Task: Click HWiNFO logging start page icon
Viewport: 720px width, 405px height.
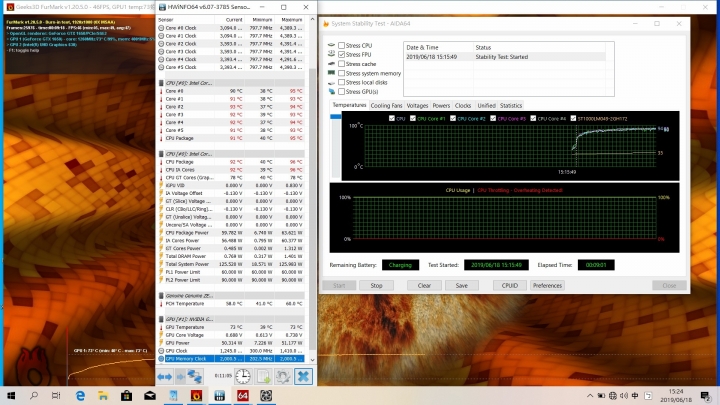Action: [264, 377]
